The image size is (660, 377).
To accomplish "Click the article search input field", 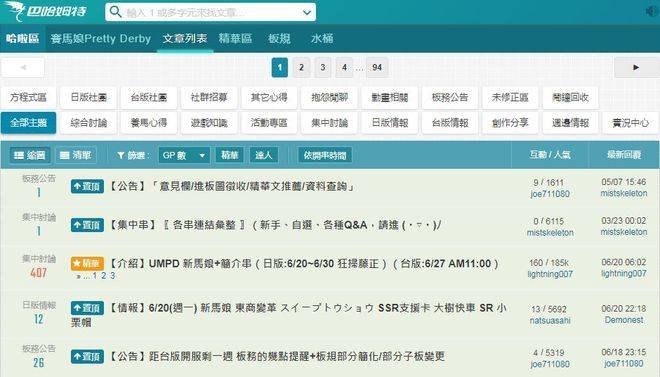I will pyautogui.click(x=210, y=12).
